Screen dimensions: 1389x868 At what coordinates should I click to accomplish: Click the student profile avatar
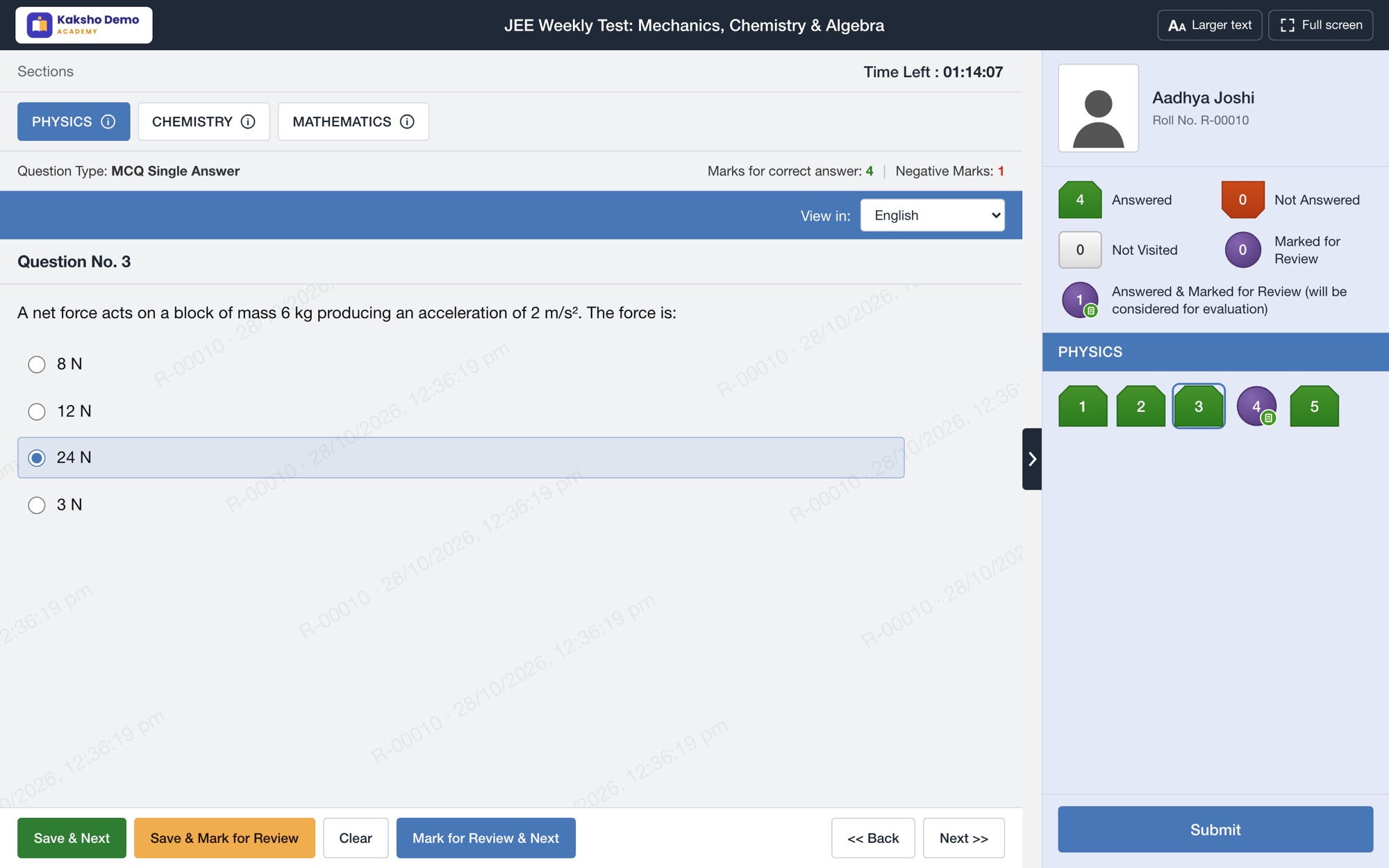point(1098,108)
